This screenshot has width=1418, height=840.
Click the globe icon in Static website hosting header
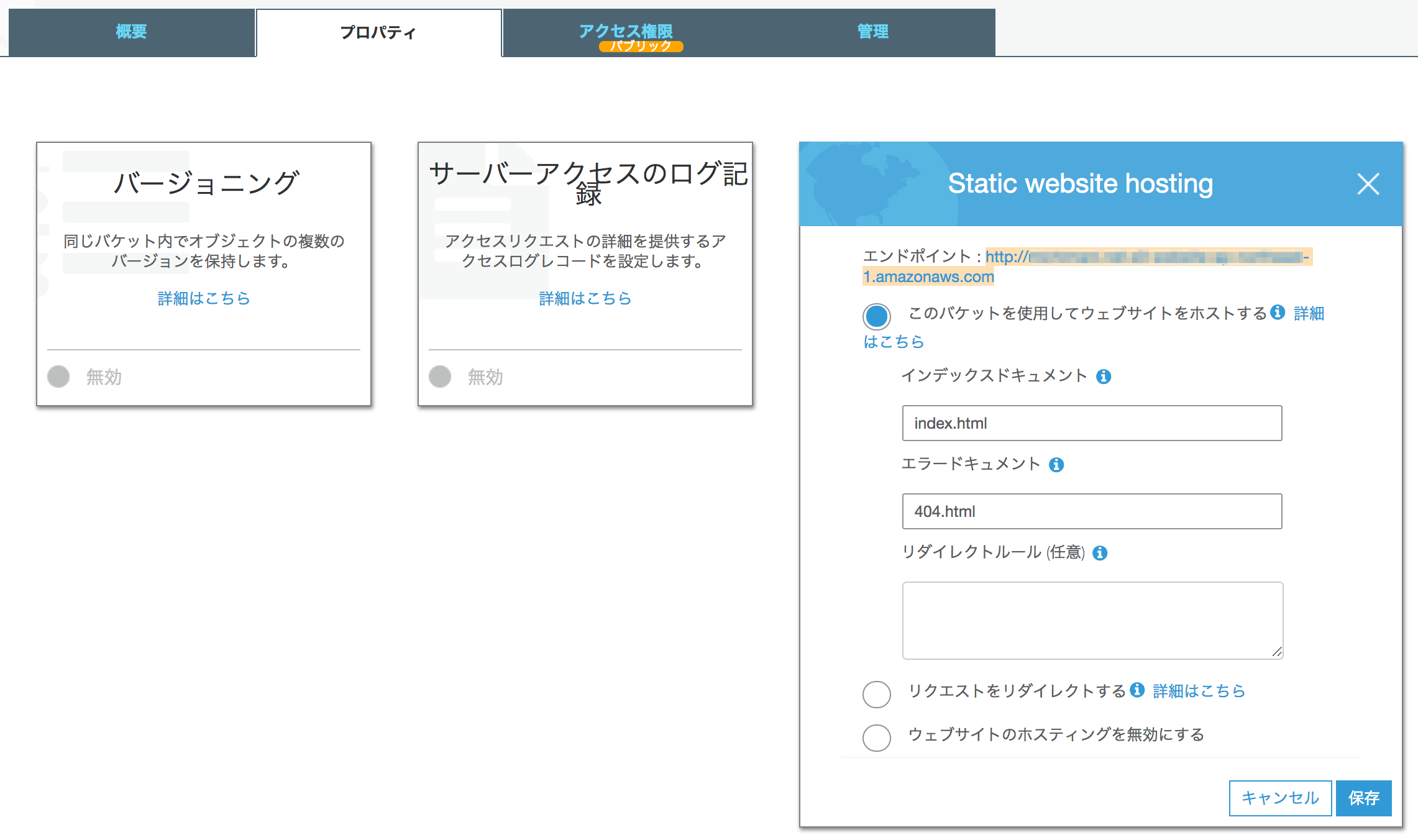(x=864, y=183)
